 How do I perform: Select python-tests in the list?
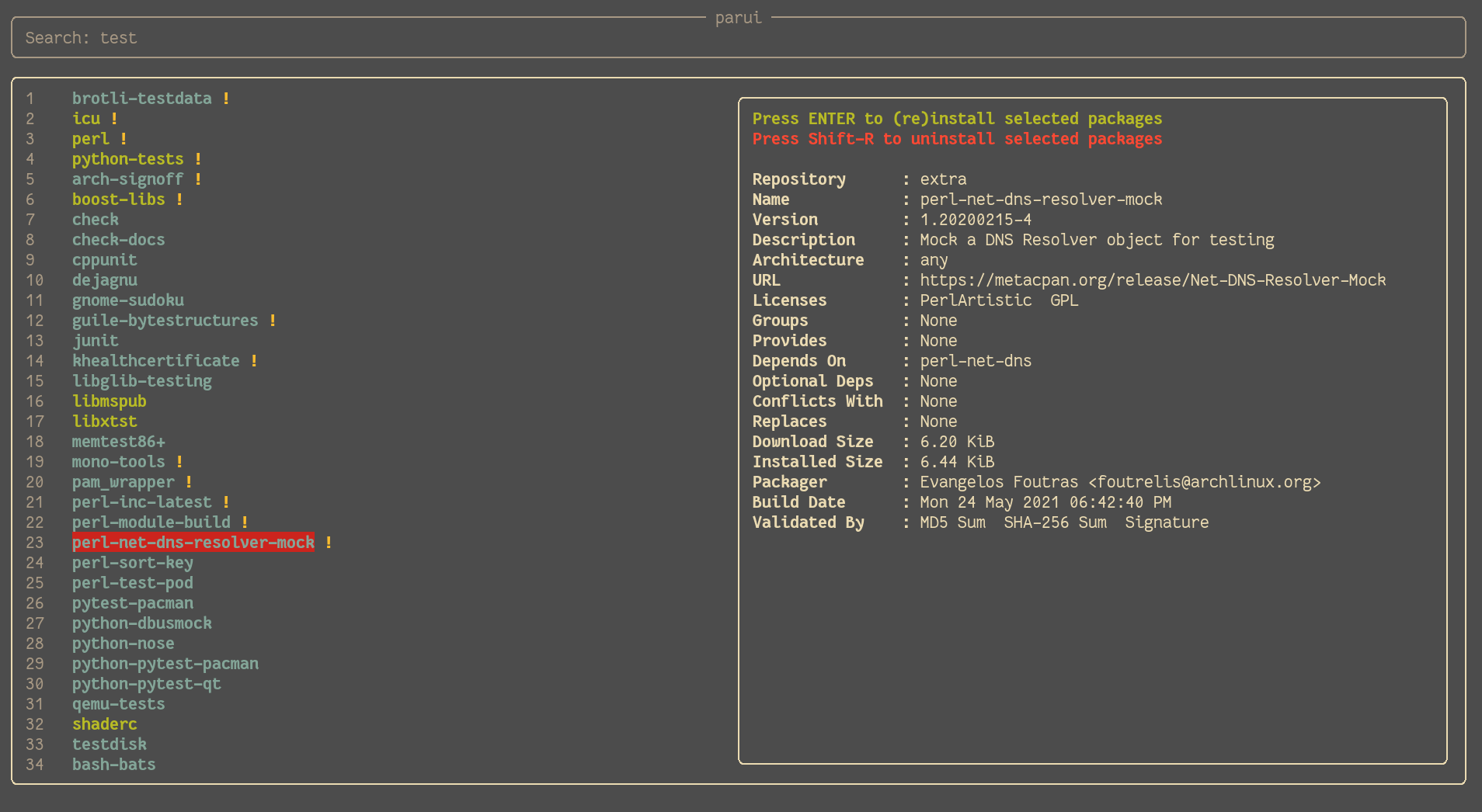(x=128, y=159)
